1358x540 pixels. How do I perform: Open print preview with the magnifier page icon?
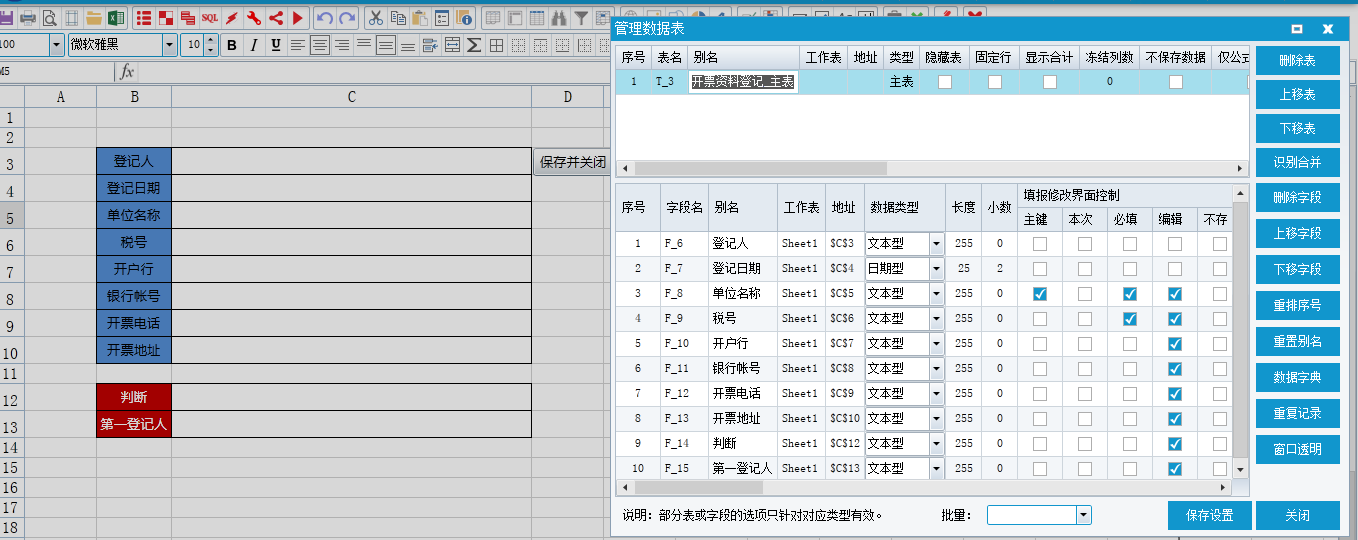(49, 17)
